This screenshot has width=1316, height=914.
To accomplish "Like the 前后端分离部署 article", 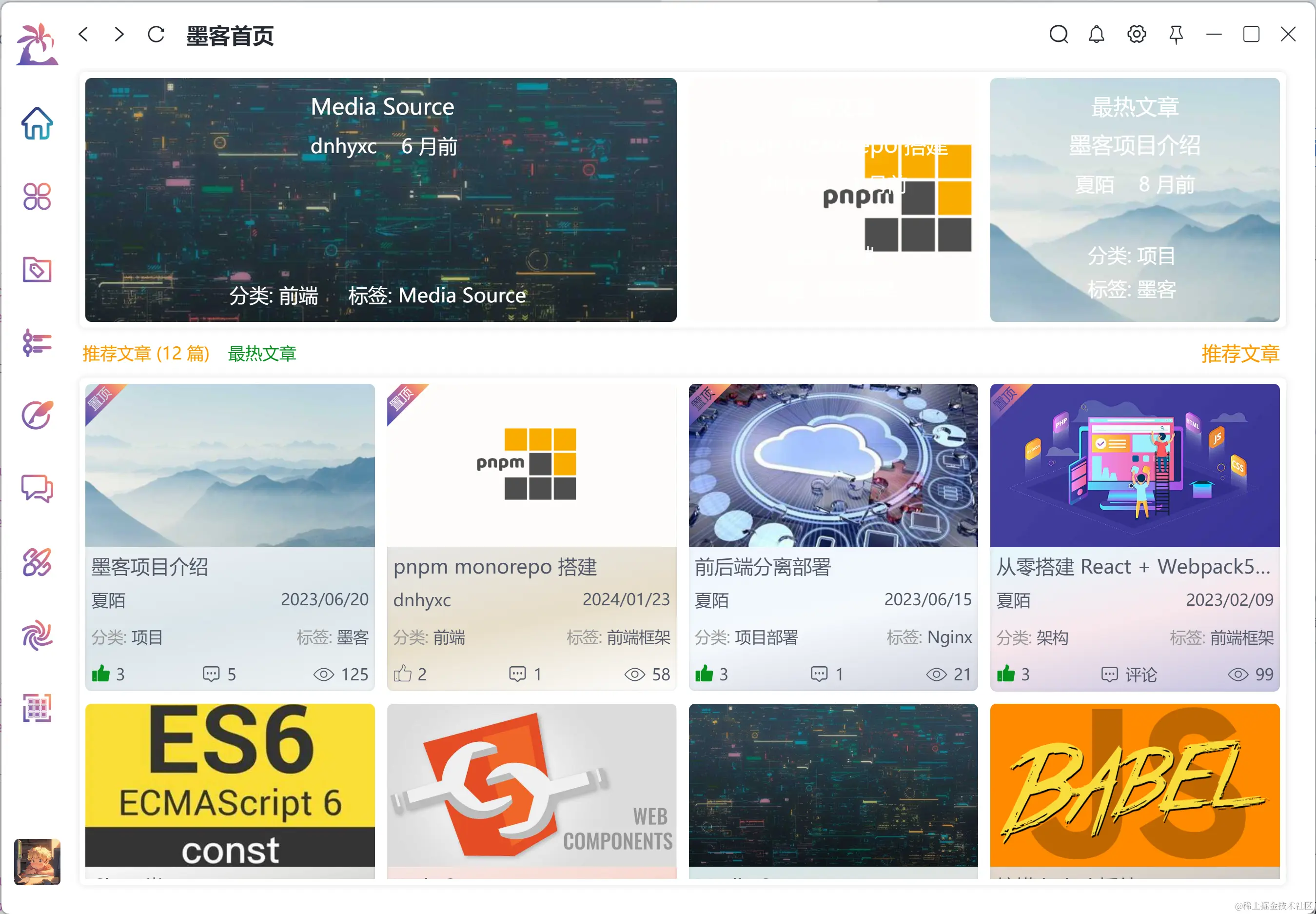I will point(704,674).
